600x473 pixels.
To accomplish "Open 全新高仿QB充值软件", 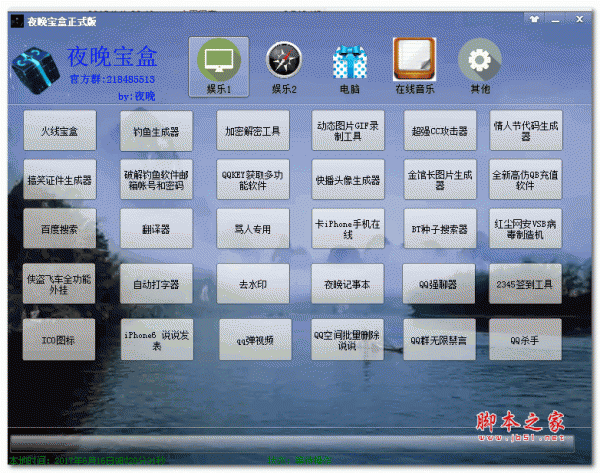I will click(x=525, y=180).
